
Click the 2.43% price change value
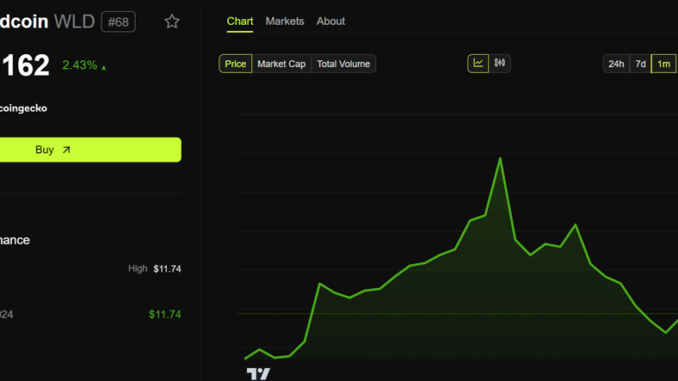tap(80, 65)
